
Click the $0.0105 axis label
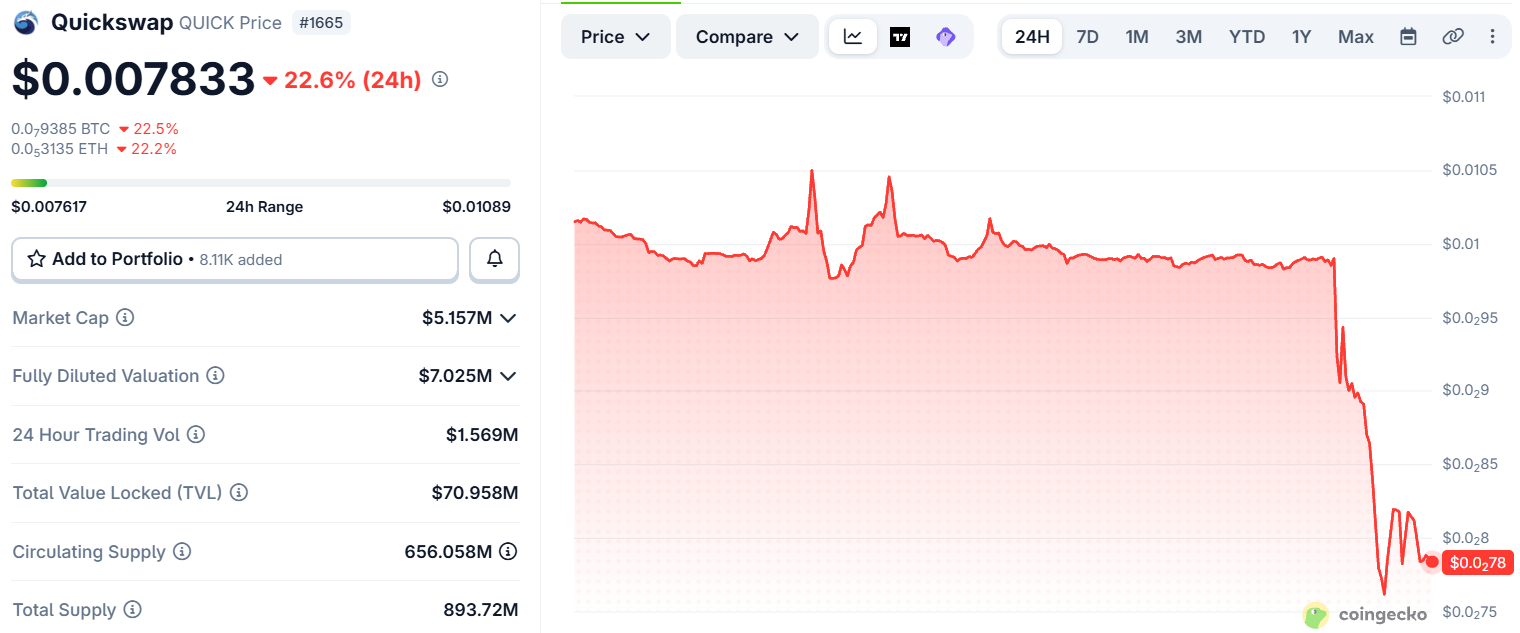(x=1469, y=170)
